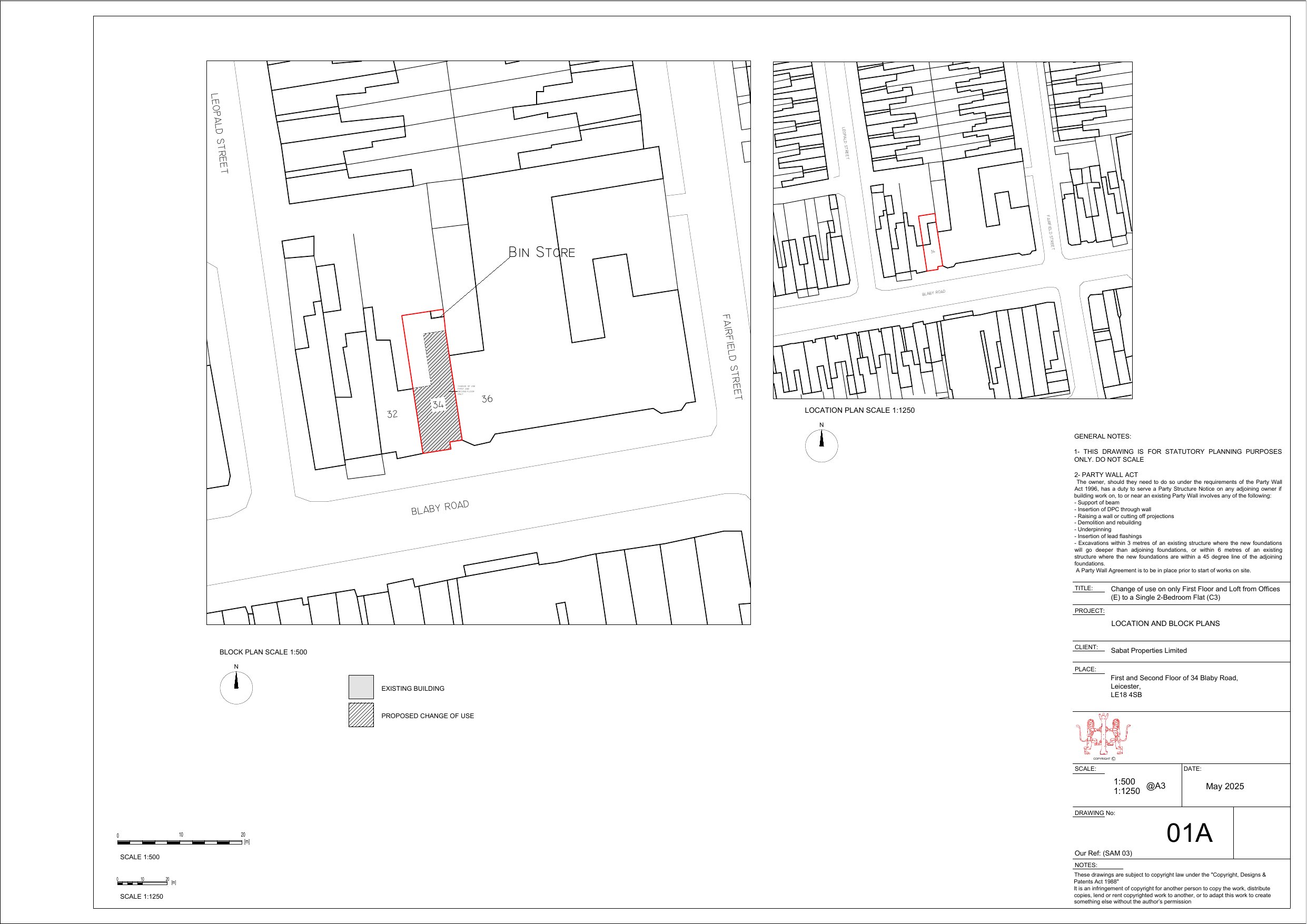Click the Sabat Properties Limited client text
This screenshot has height=924, width=1307.
click(x=1148, y=651)
